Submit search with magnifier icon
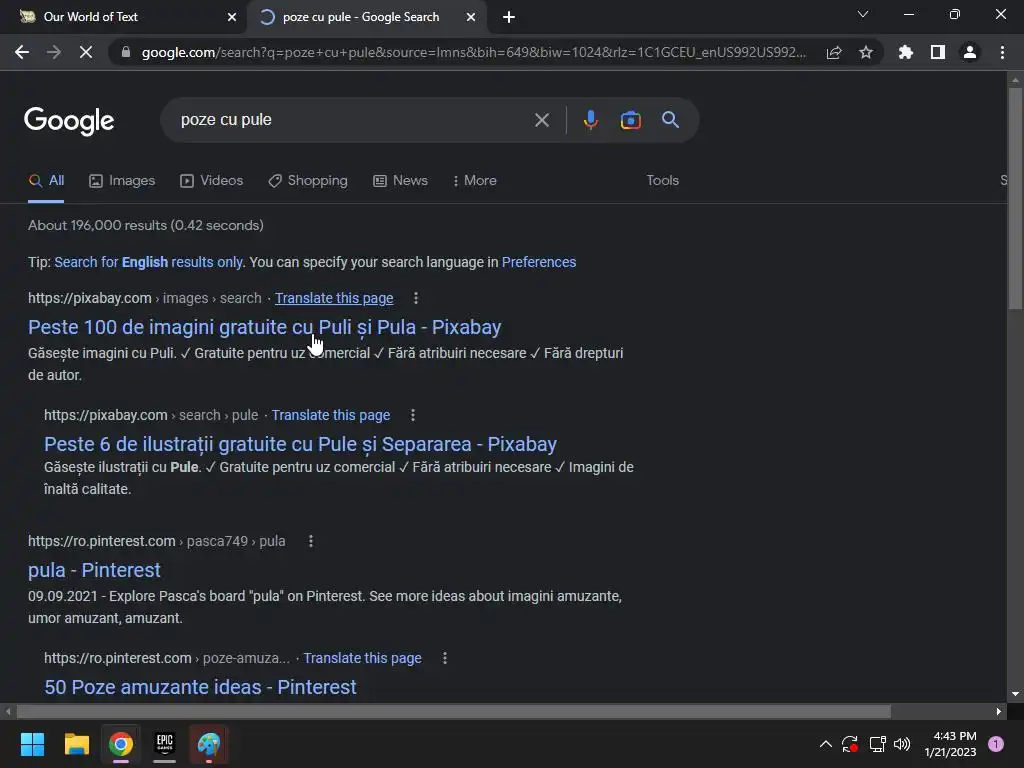1024x768 pixels. click(670, 120)
